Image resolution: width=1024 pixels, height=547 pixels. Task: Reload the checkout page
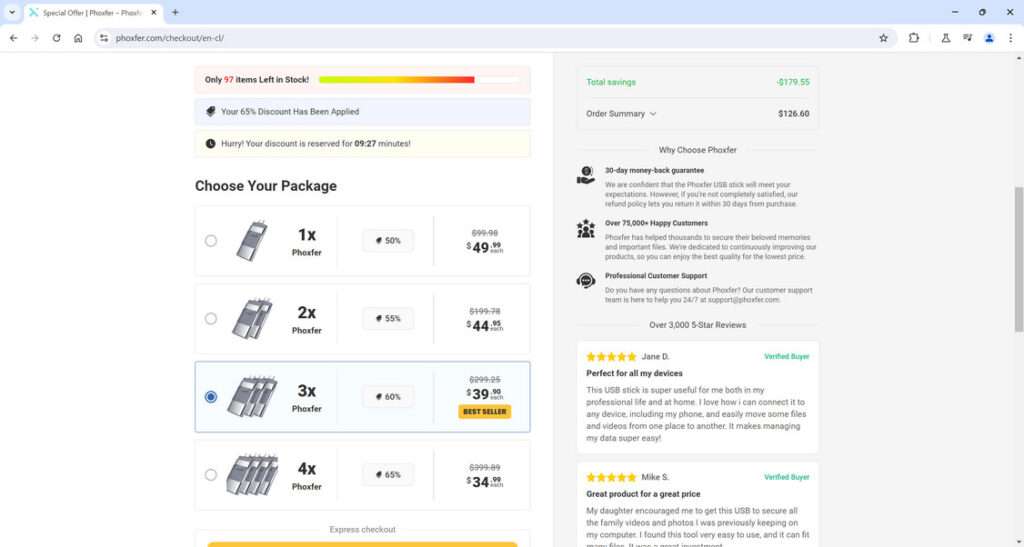[x=56, y=38]
